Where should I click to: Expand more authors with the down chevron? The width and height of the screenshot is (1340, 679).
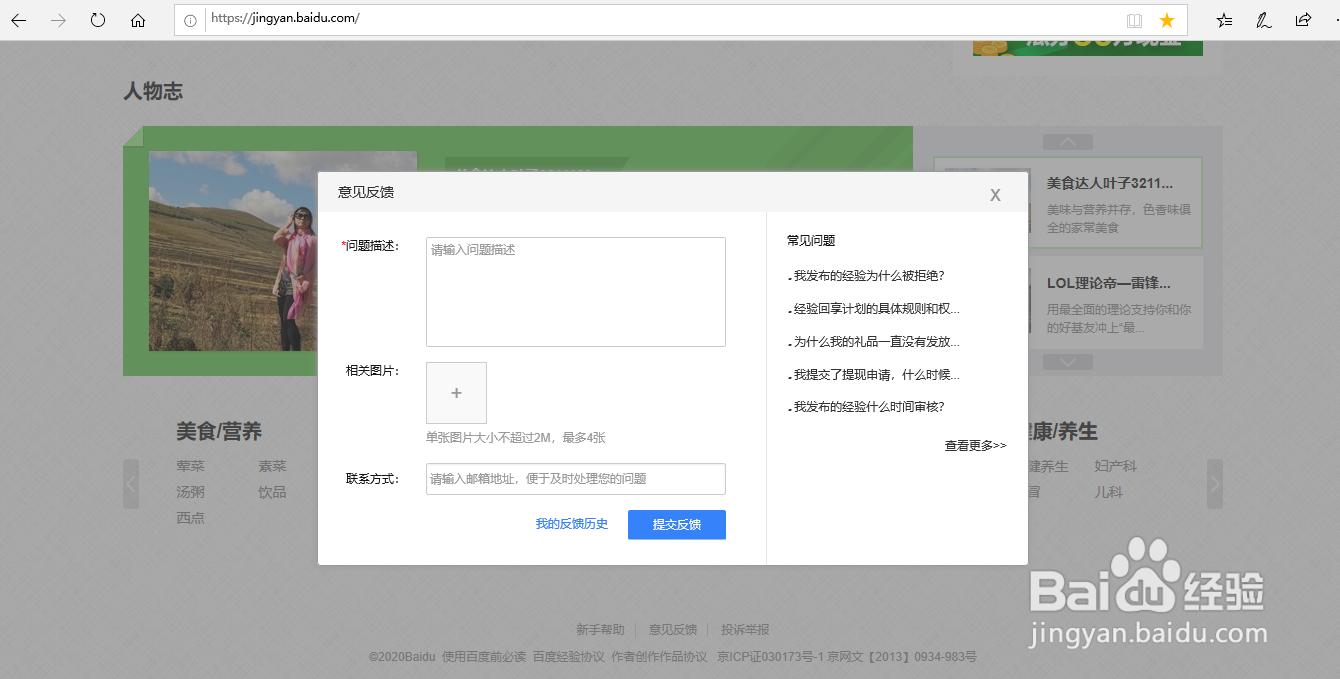click(1067, 361)
